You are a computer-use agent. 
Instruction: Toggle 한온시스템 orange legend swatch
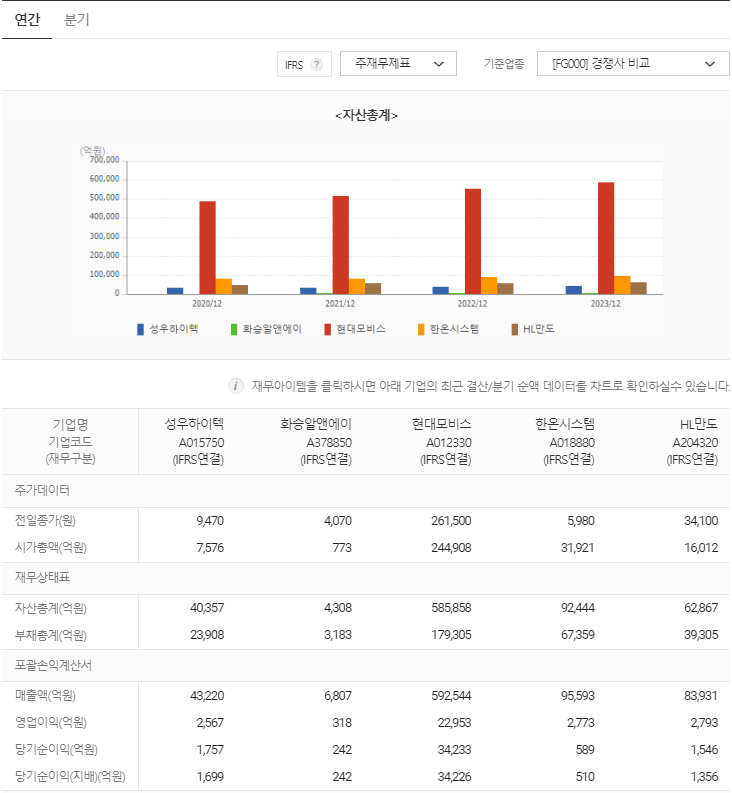pyautogui.click(x=421, y=330)
